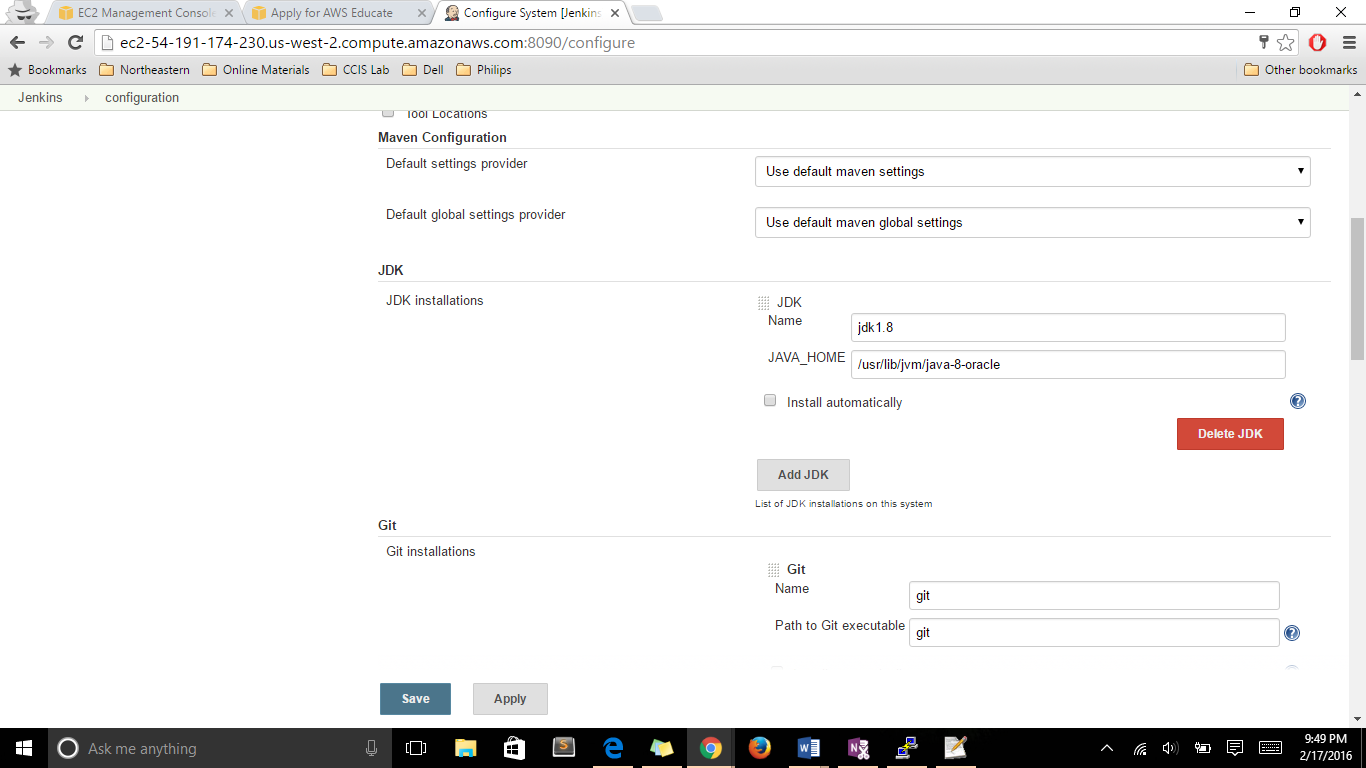Click the help icon beside Install automatically
Image resolution: width=1366 pixels, height=768 pixels.
1297,401
